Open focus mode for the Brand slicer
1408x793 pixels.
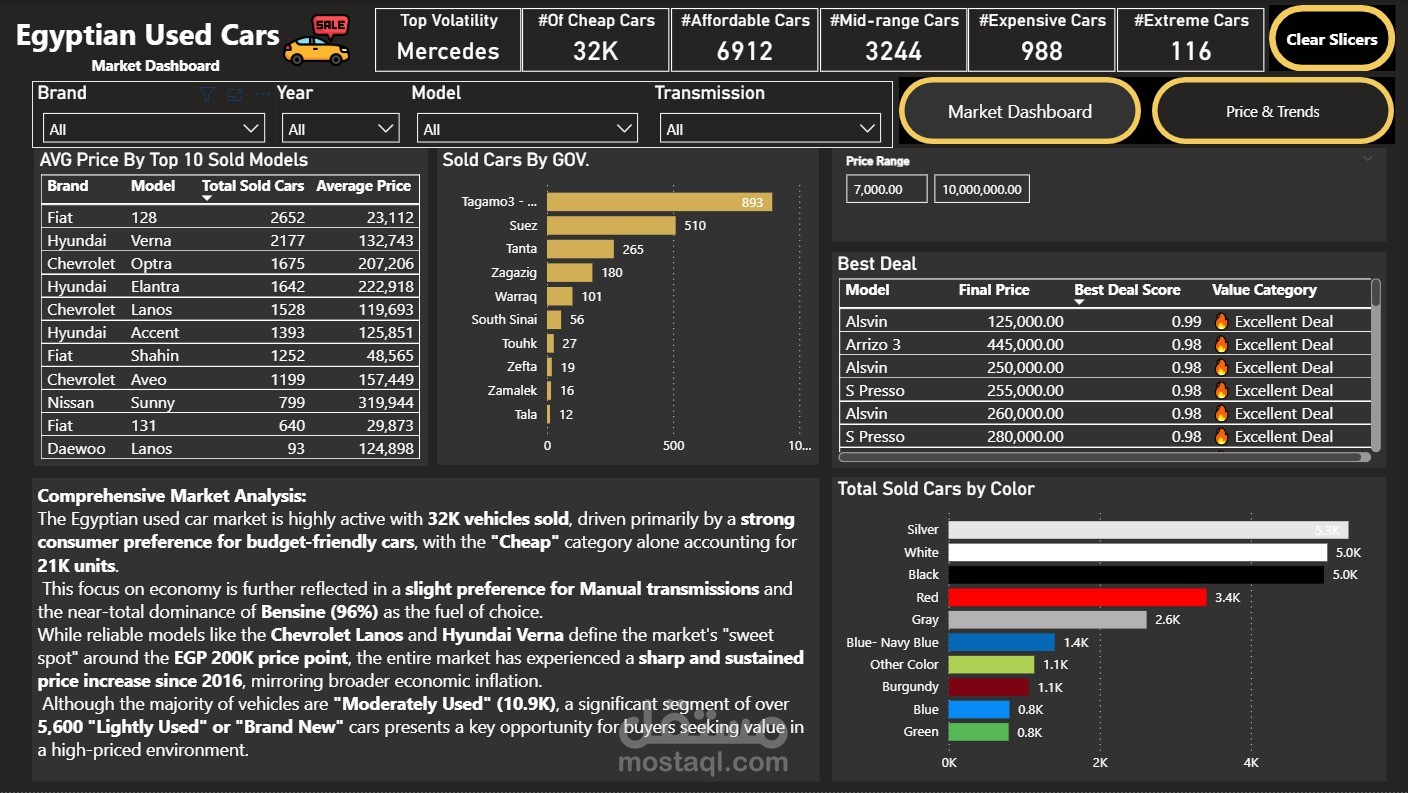pyautogui.click(x=234, y=94)
